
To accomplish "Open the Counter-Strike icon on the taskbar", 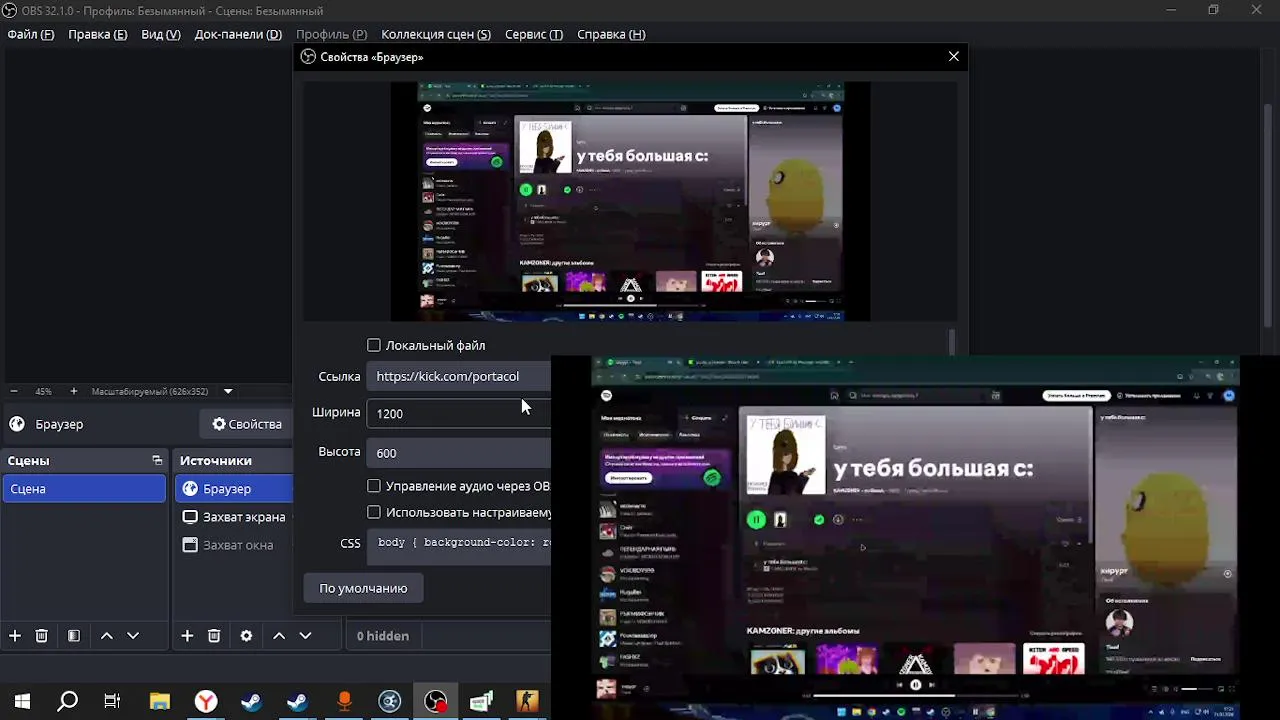I will (x=527, y=702).
